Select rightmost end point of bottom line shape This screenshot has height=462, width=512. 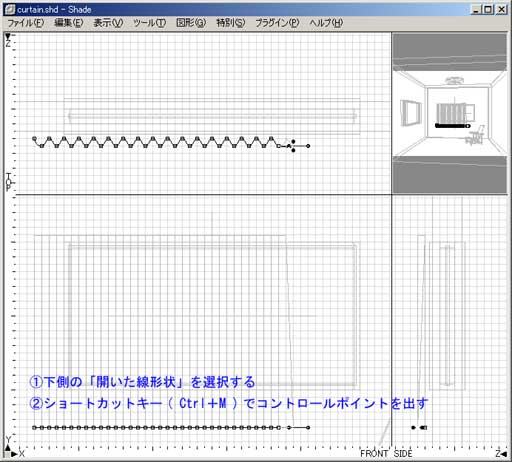[308, 428]
